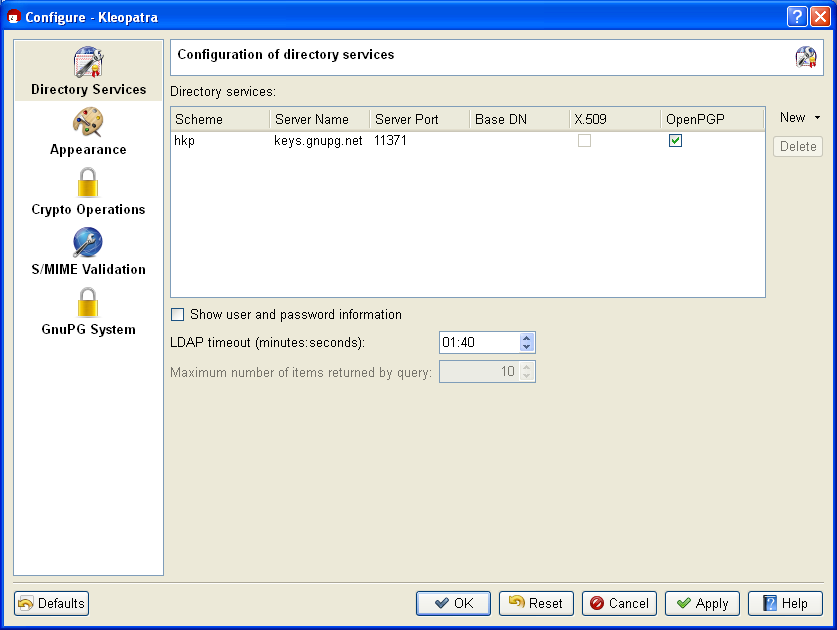Click the LDAP timeout 01:40 field
This screenshot has width=837, height=630.
[x=479, y=342]
